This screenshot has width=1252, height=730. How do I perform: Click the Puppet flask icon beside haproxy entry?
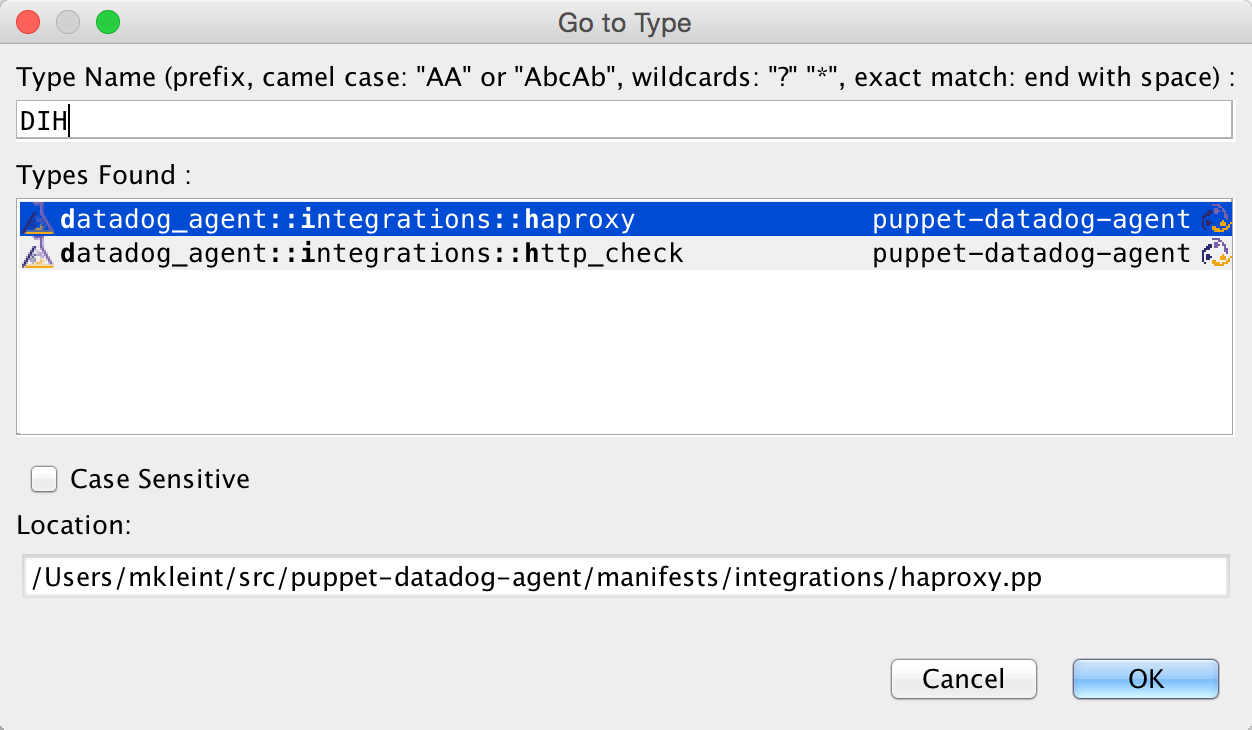[x=37, y=219]
